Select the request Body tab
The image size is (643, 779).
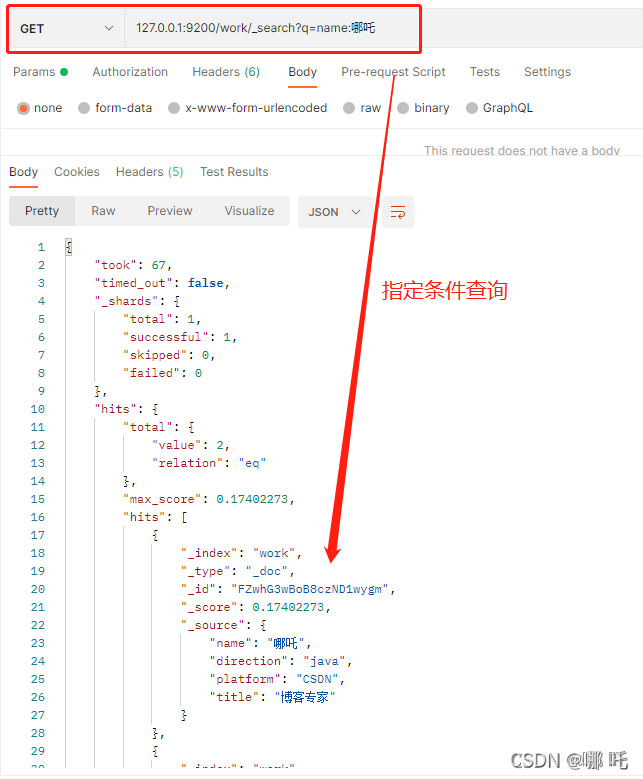coord(302,72)
